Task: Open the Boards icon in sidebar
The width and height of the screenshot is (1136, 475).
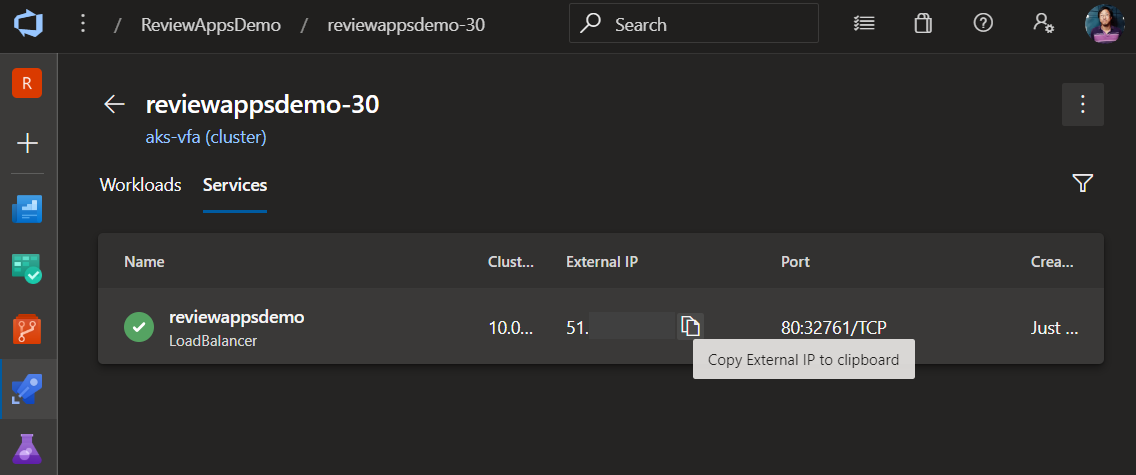Action: pos(28,268)
